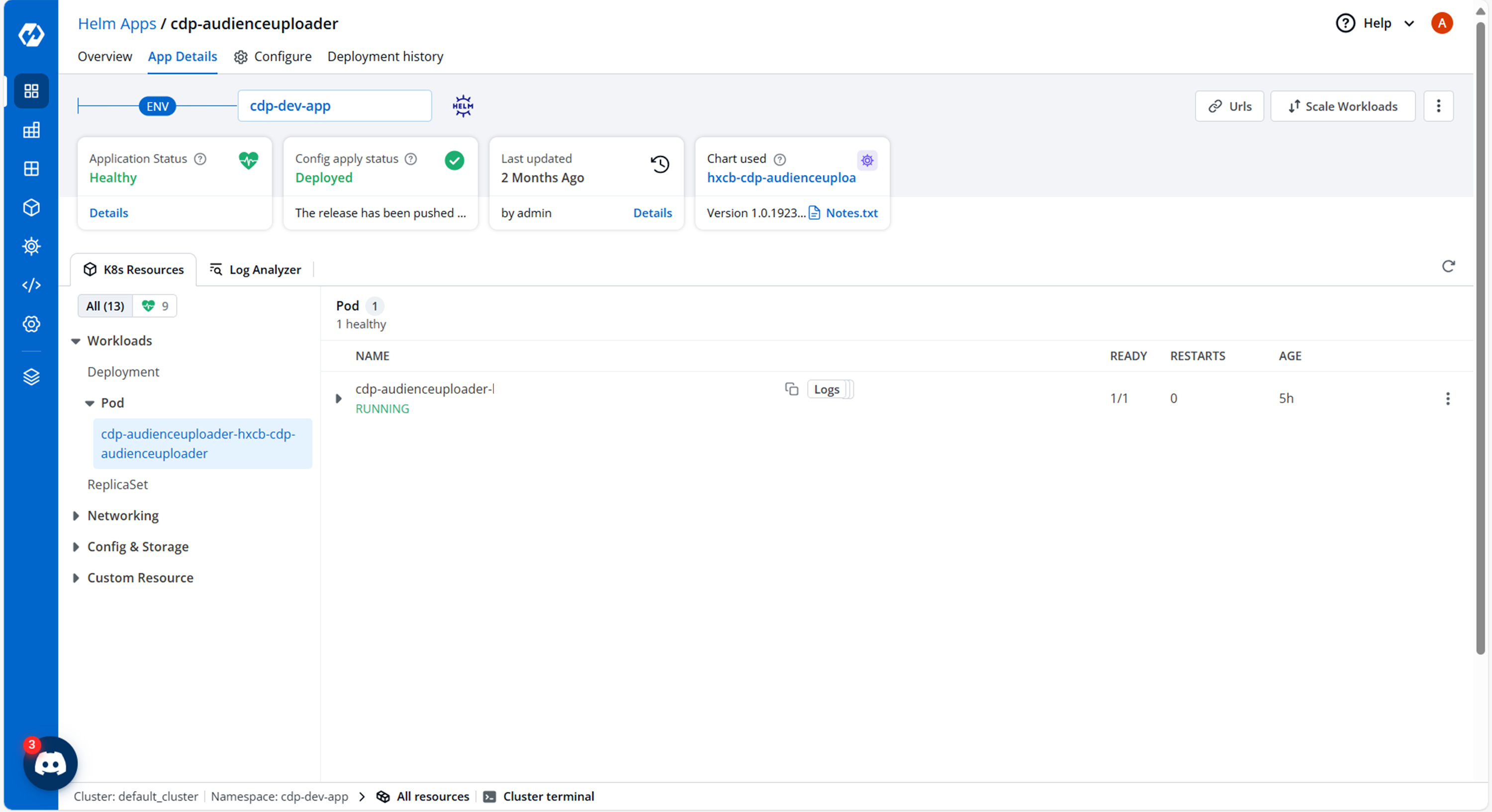
Task: Filter resources by healthy count 9
Action: coord(155,306)
